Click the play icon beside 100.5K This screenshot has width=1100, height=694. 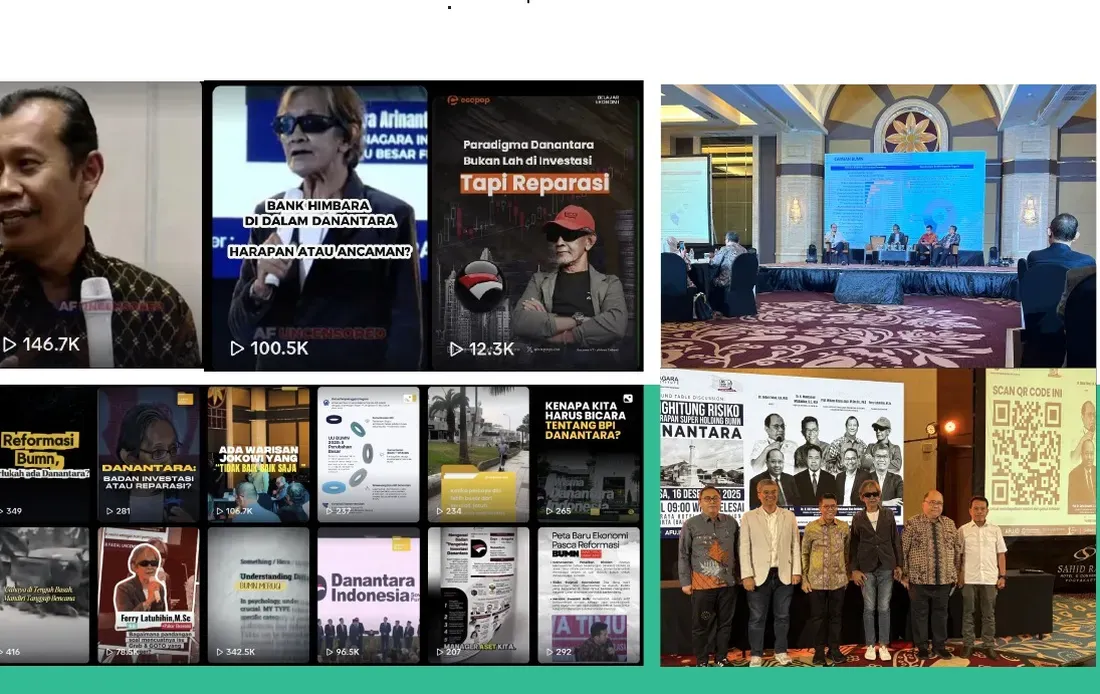237,348
